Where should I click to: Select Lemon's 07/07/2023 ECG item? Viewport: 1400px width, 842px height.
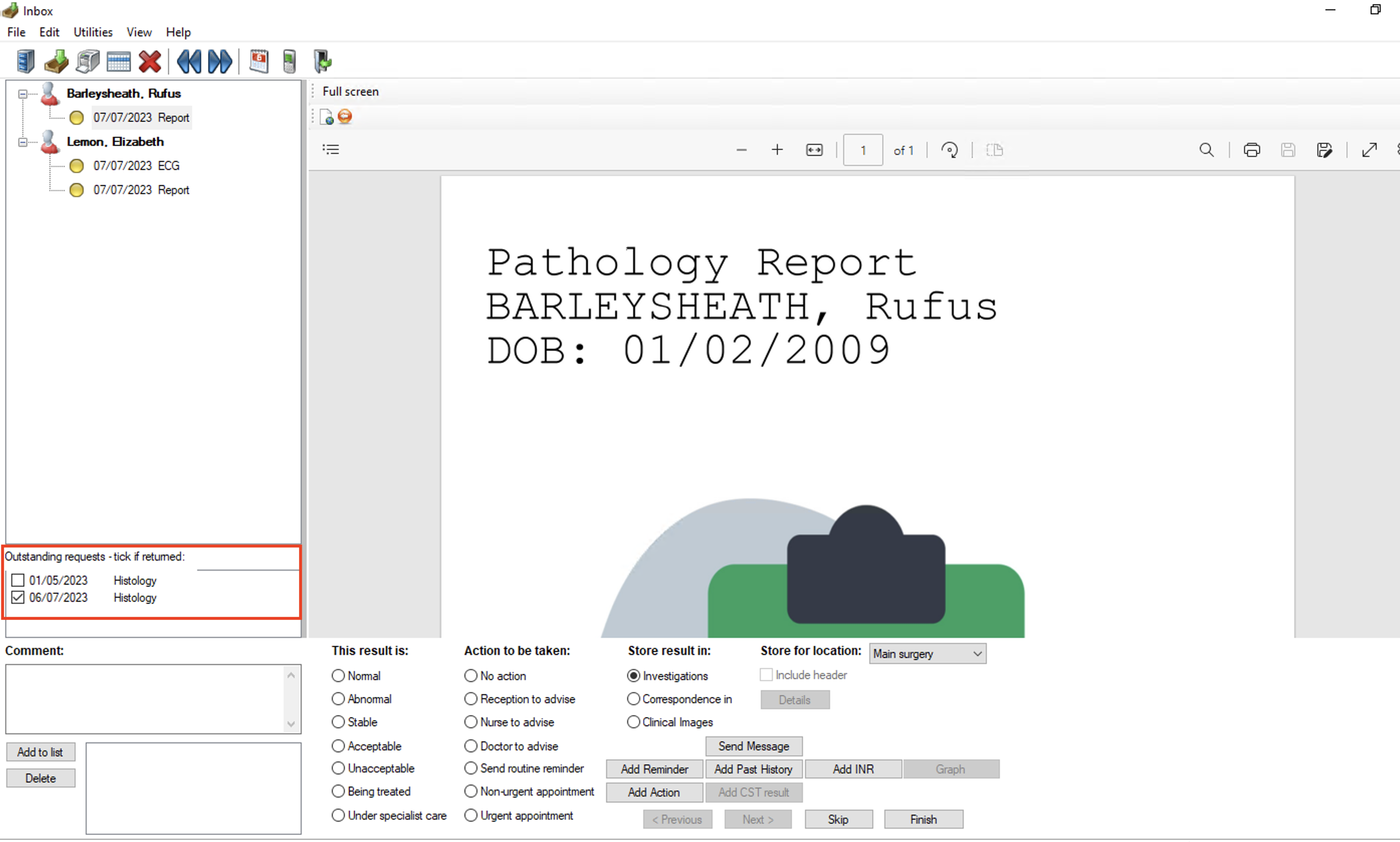point(136,166)
